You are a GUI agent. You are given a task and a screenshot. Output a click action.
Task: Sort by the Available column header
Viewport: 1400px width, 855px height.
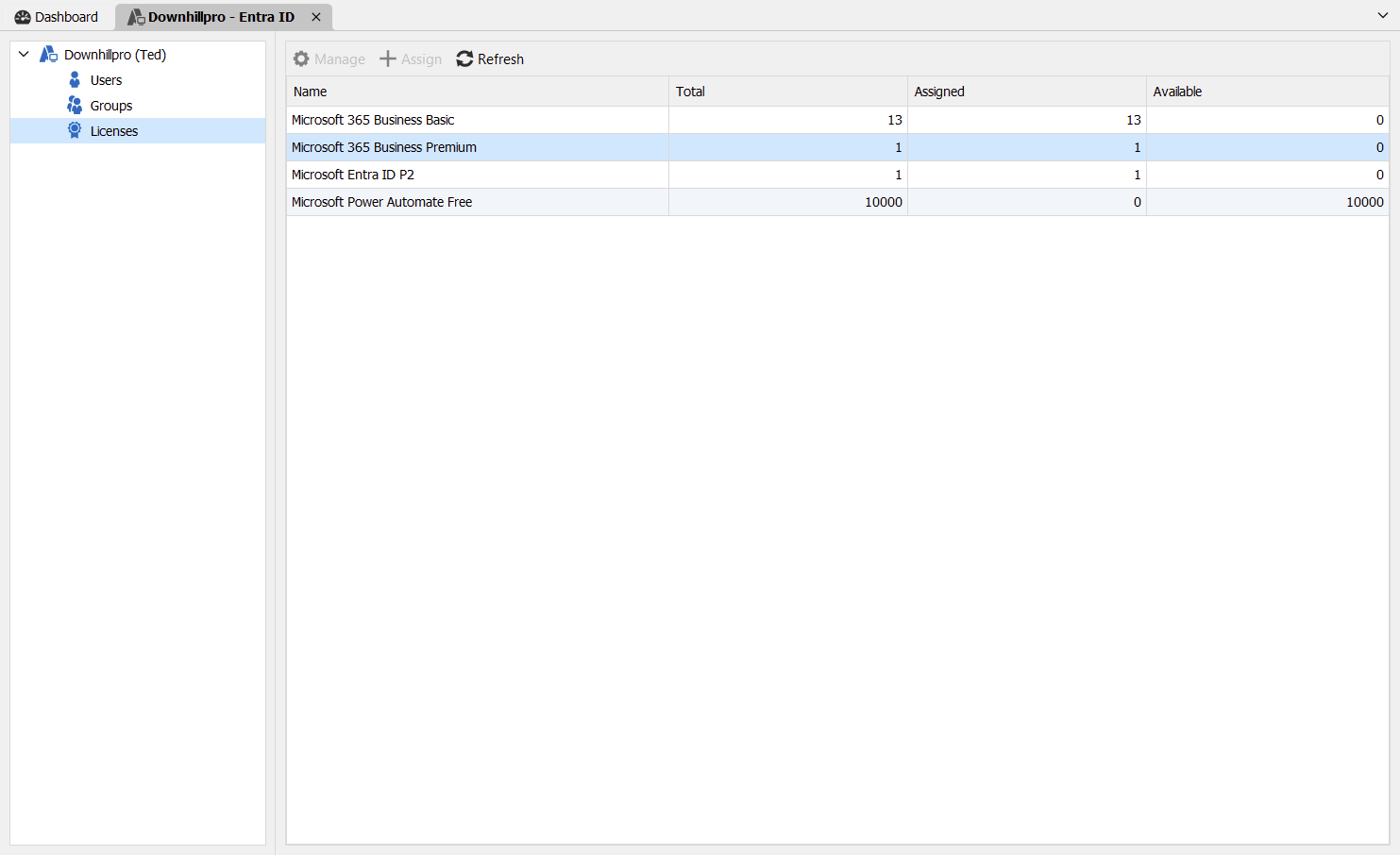[x=1268, y=92]
